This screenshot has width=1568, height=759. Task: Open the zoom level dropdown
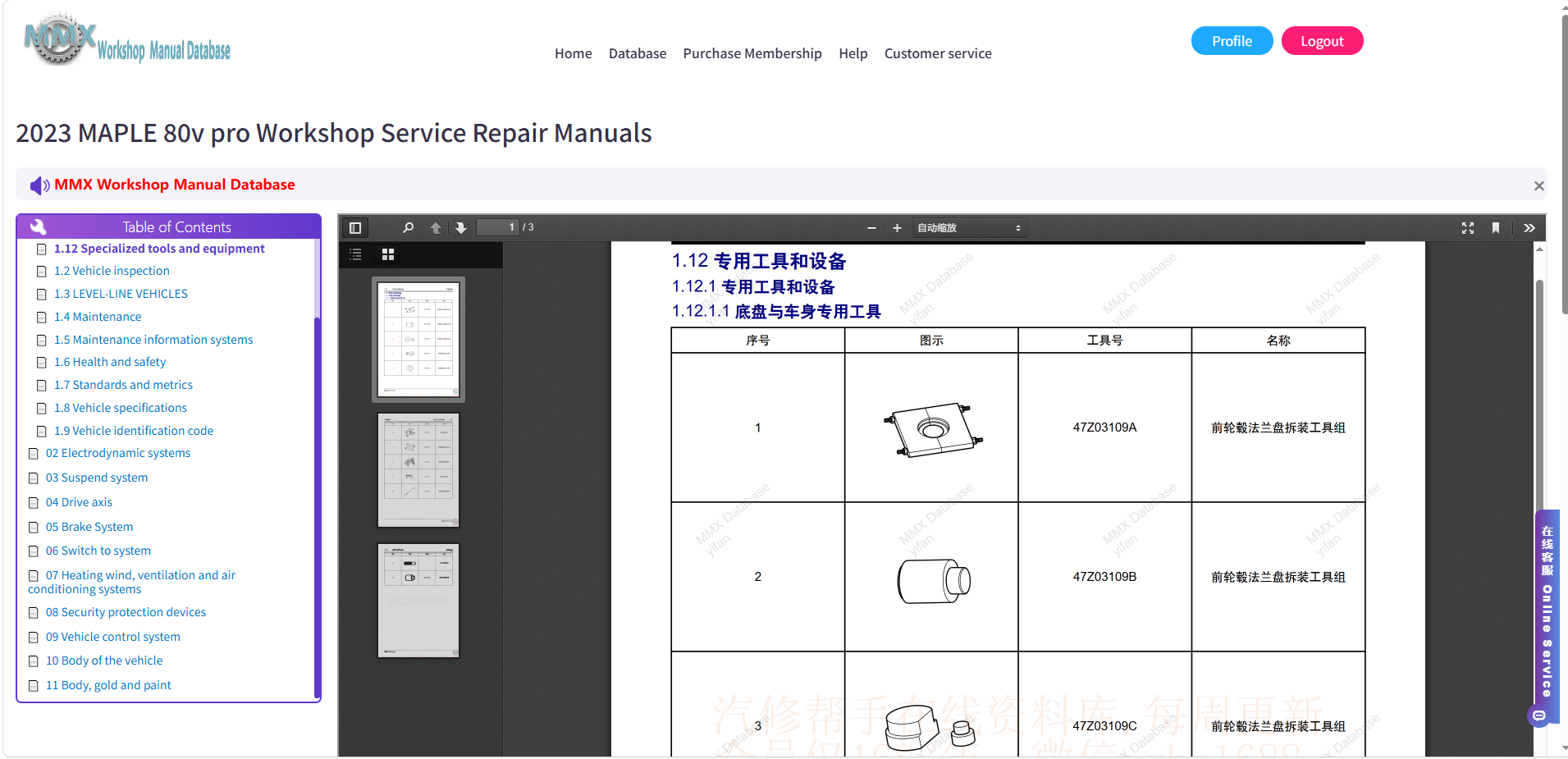969,228
